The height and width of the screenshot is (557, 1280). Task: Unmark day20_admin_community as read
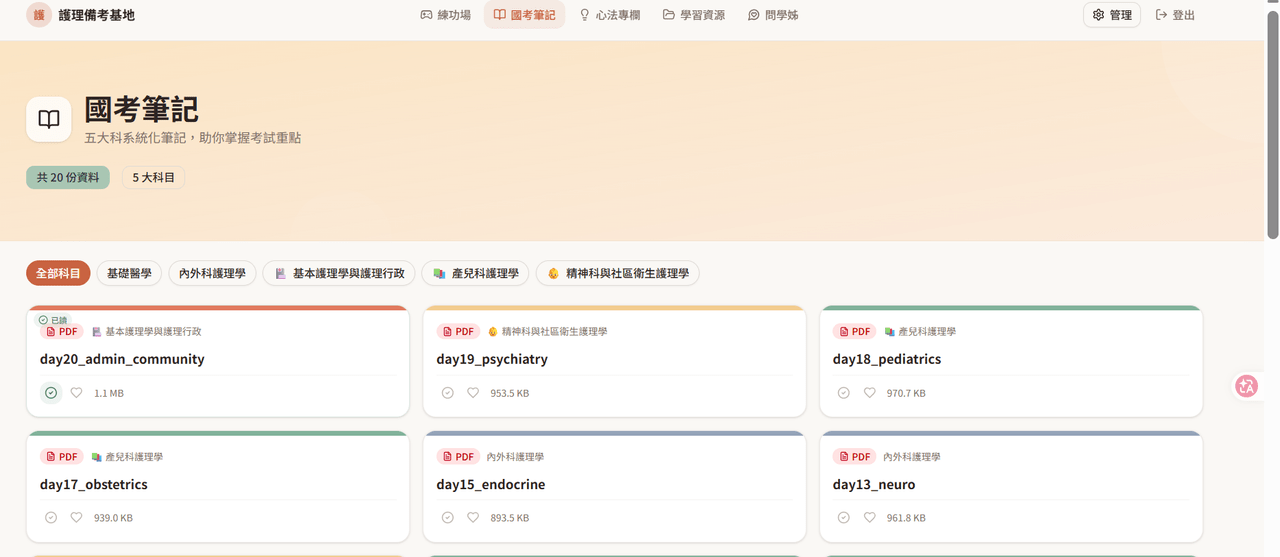pos(51,393)
